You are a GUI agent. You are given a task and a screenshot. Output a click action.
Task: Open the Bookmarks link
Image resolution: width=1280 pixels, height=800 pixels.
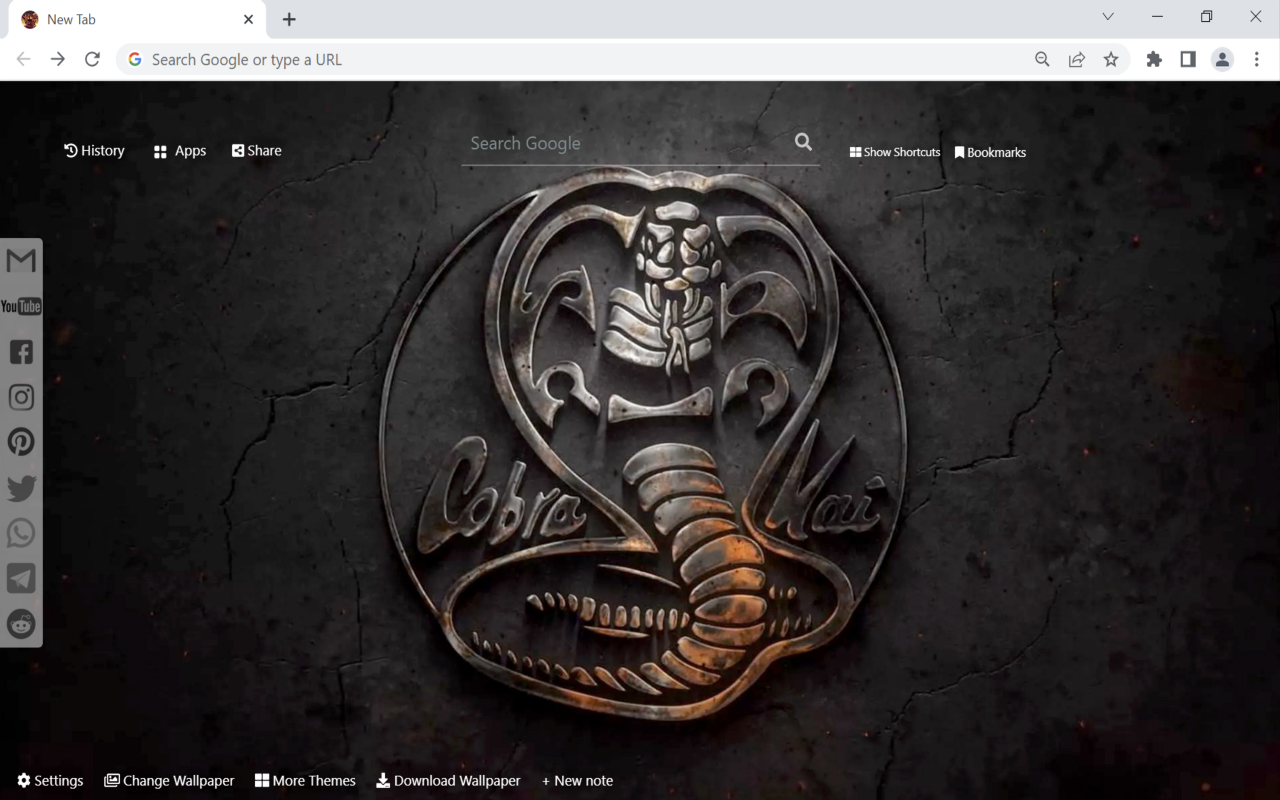990,152
